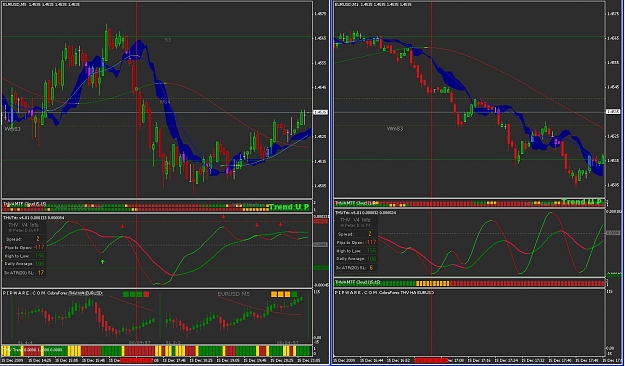Click the WmS3 label on the right chart
625x366 pixels.
coord(395,128)
